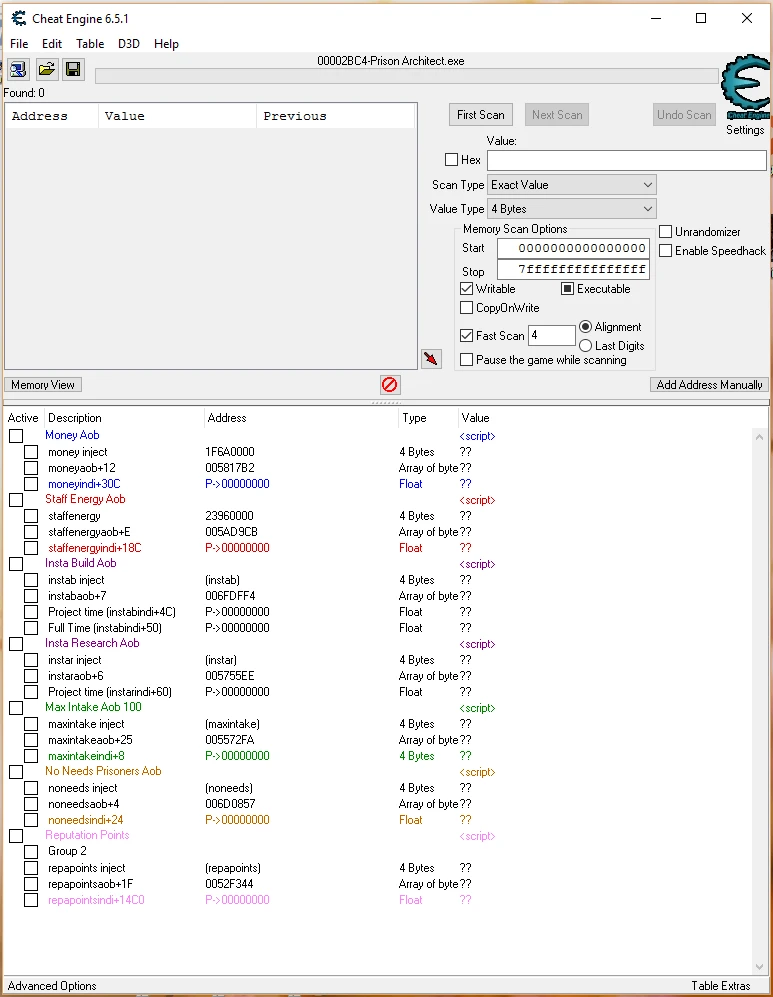
Task: Open Advanced Options
Action: [52, 986]
